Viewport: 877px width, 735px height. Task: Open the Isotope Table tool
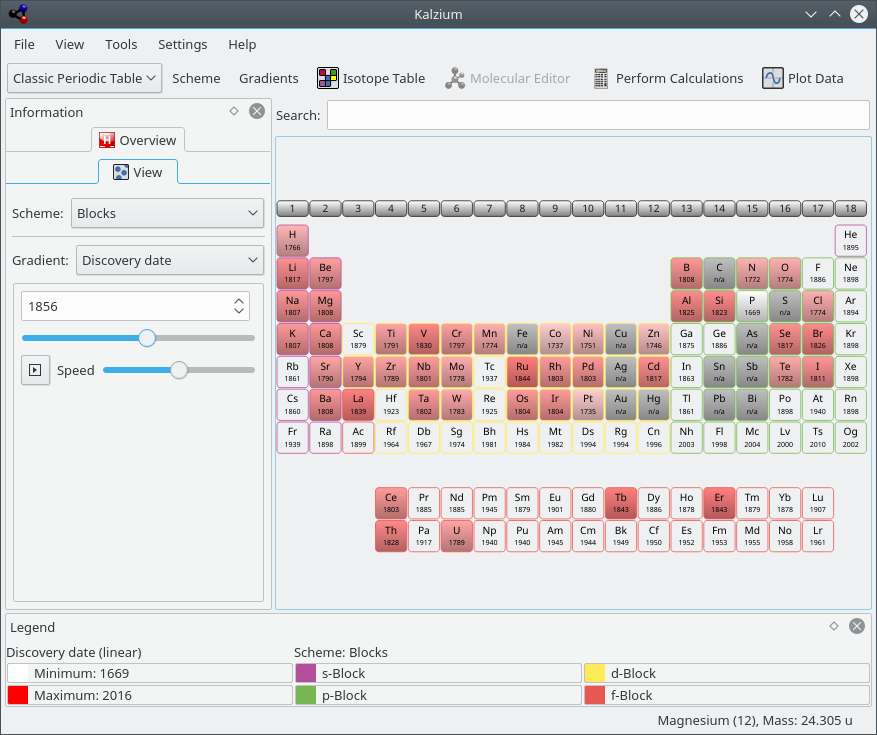pos(371,78)
